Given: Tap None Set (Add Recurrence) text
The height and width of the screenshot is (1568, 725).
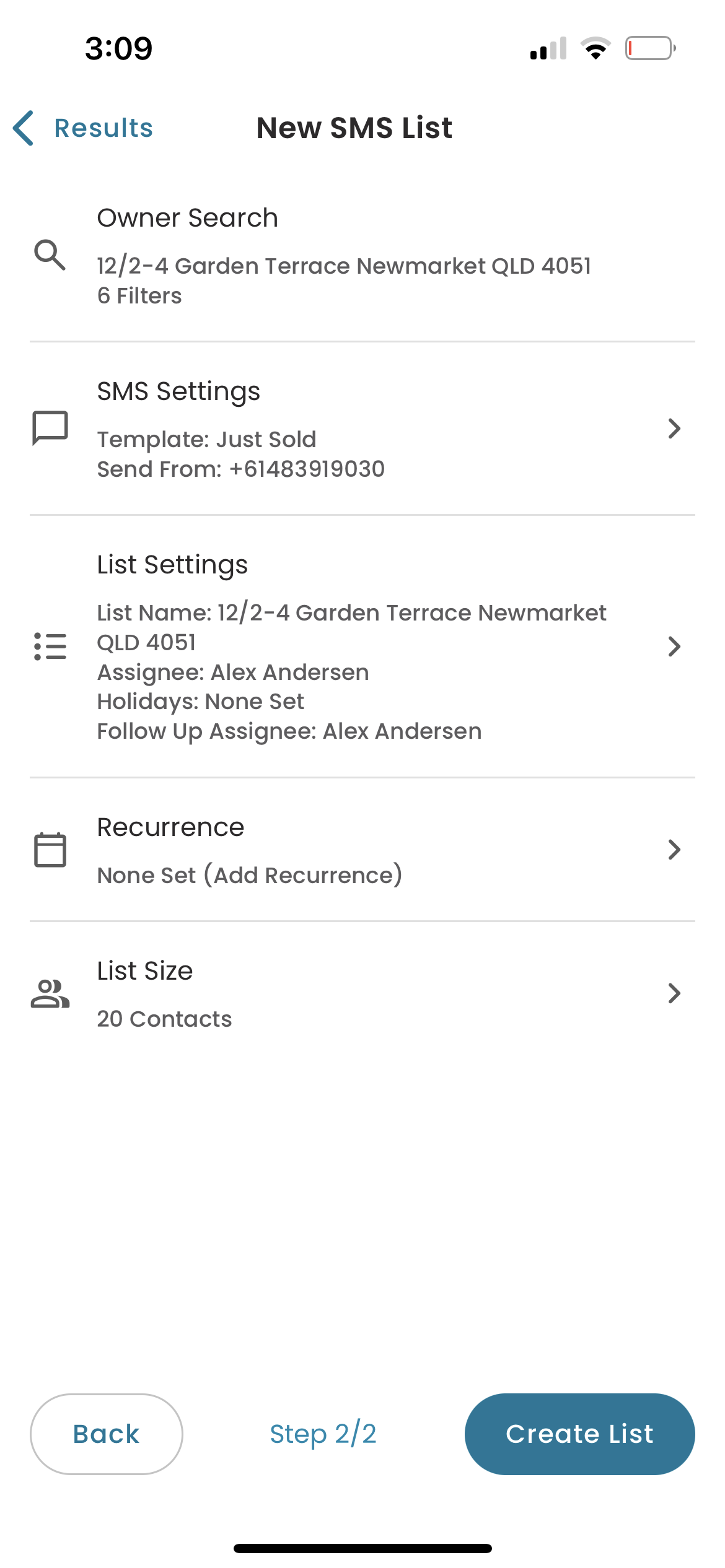Looking at the screenshot, I should point(250,875).
